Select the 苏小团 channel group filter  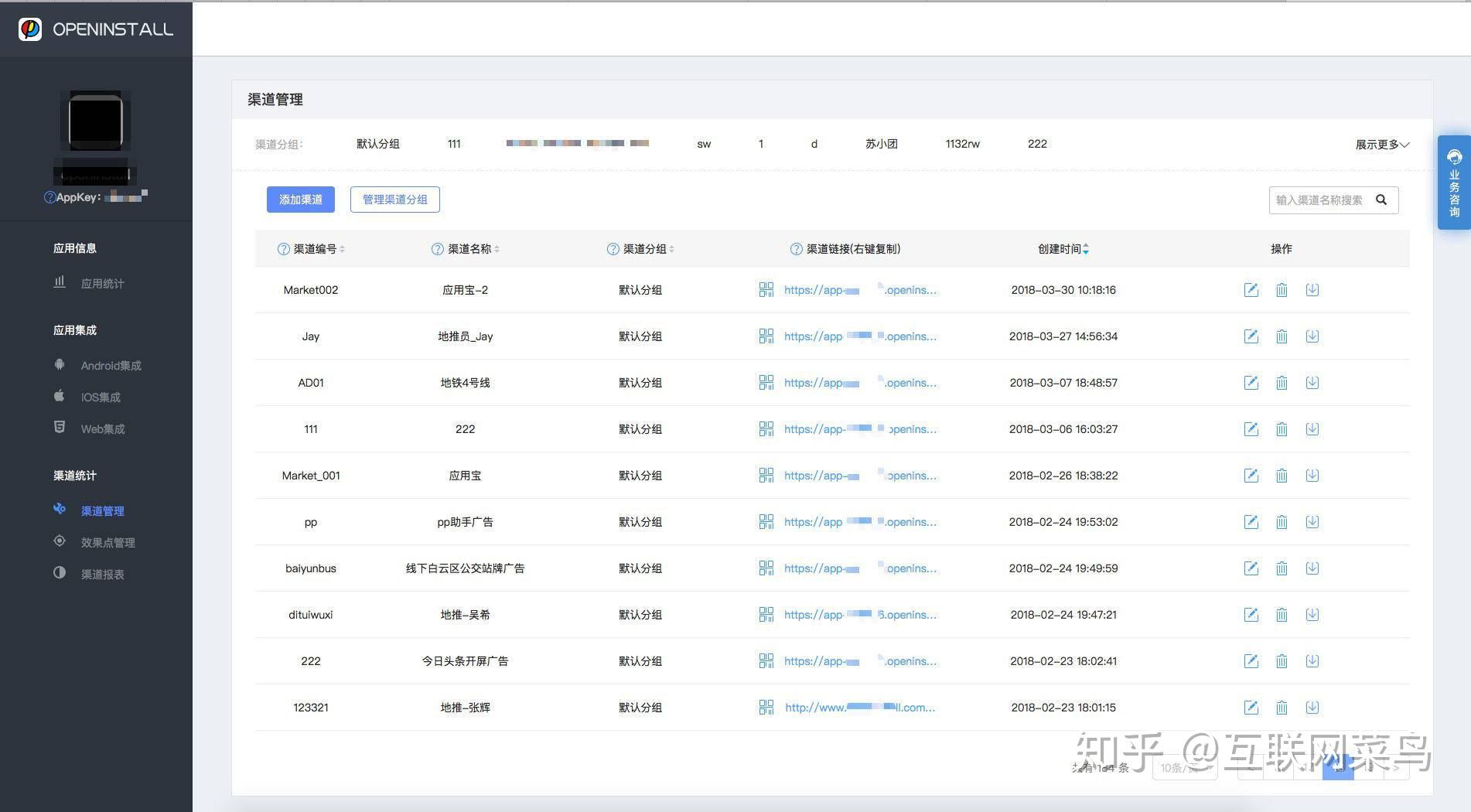[881, 144]
